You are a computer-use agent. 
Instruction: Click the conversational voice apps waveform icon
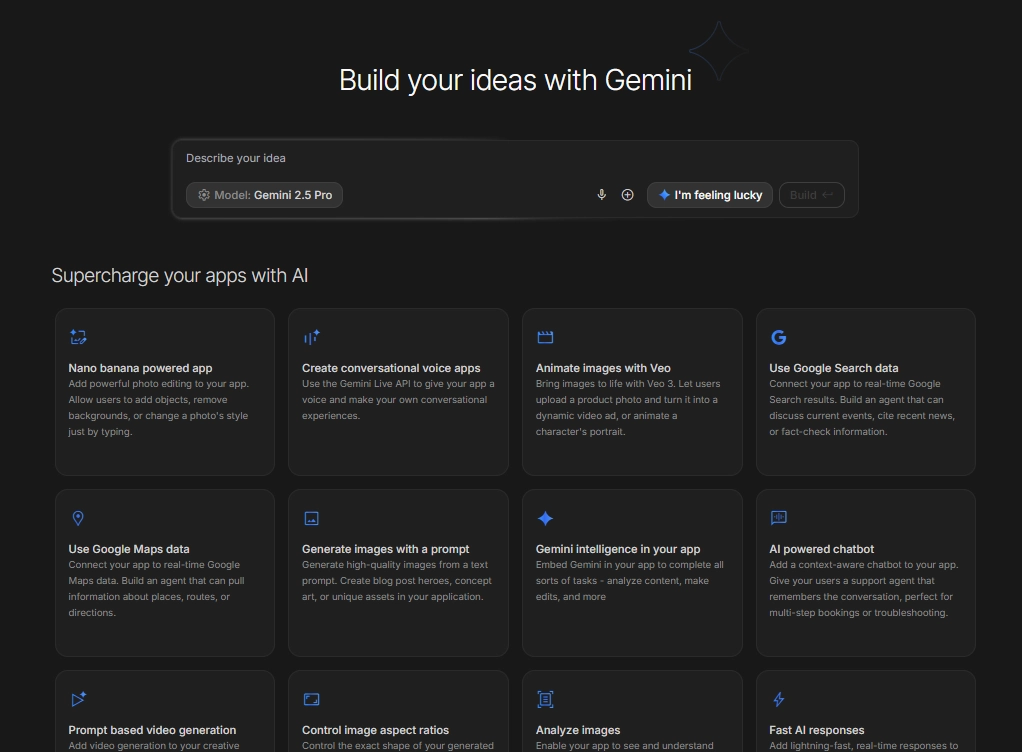pos(311,337)
